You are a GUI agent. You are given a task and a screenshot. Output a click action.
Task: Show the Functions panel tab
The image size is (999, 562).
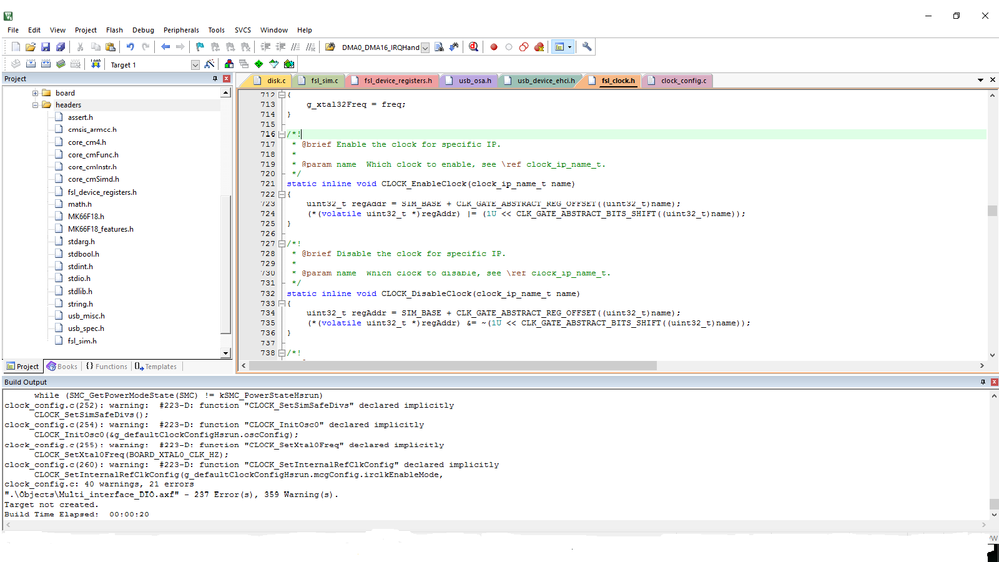(106, 366)
